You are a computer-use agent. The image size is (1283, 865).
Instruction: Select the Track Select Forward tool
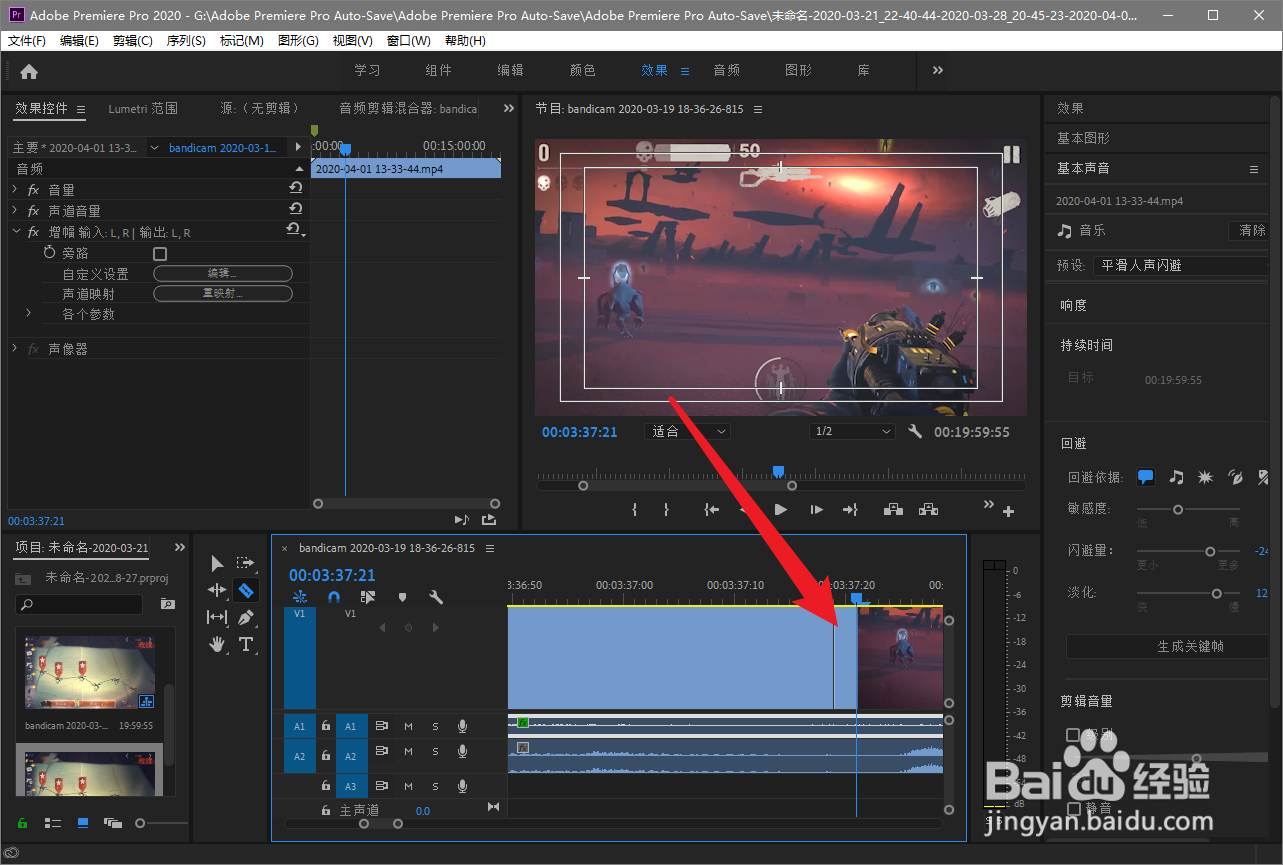245,563
